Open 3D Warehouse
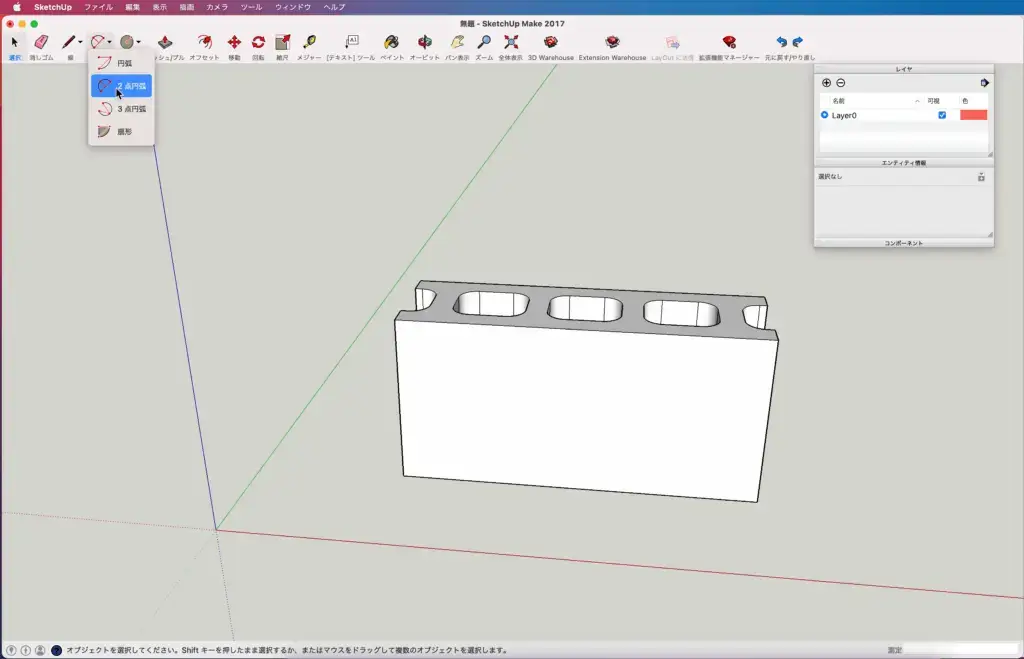The image size is (1024, 659). (551, 42)
